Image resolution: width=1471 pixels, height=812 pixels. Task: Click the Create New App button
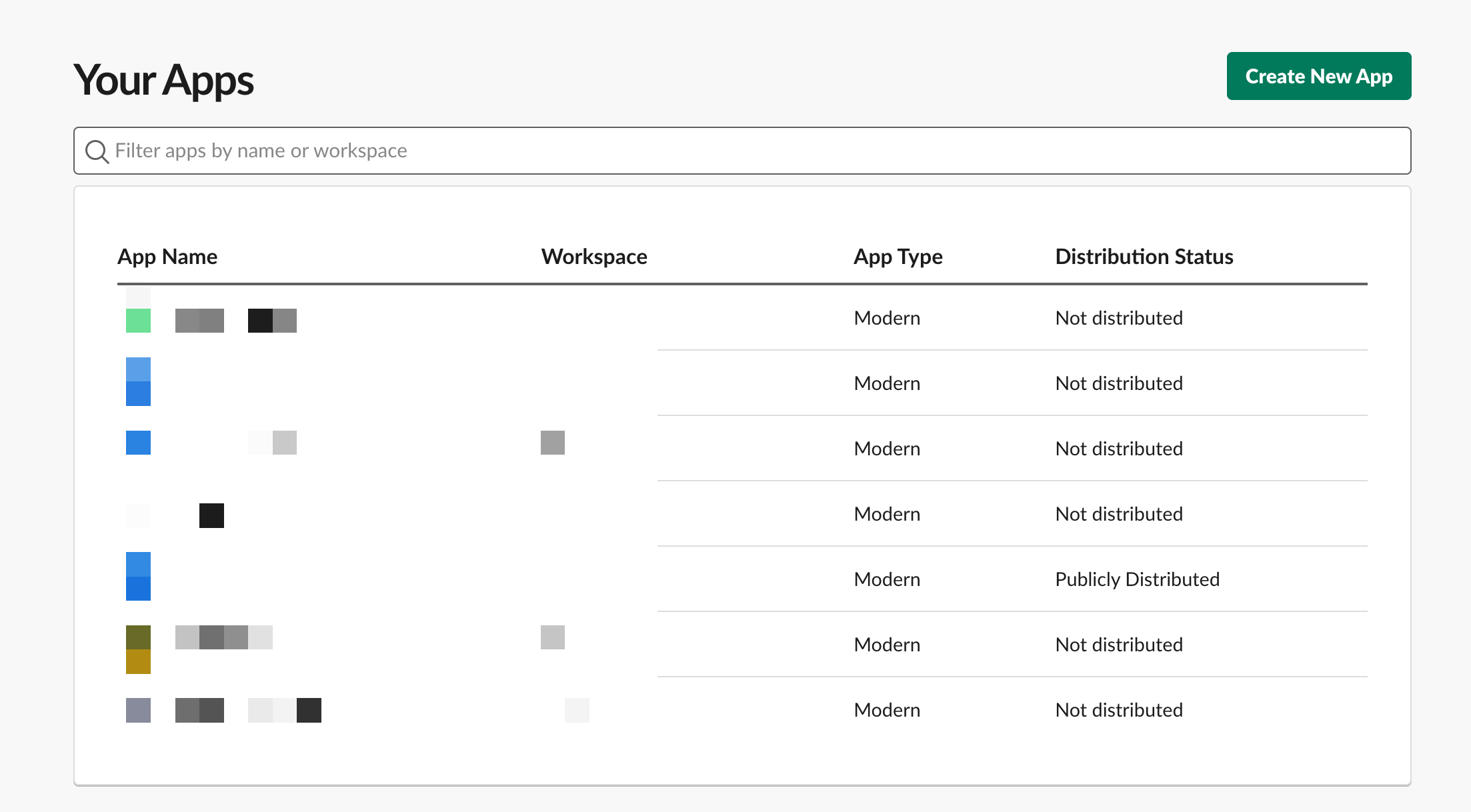(x=1318, y=76)
